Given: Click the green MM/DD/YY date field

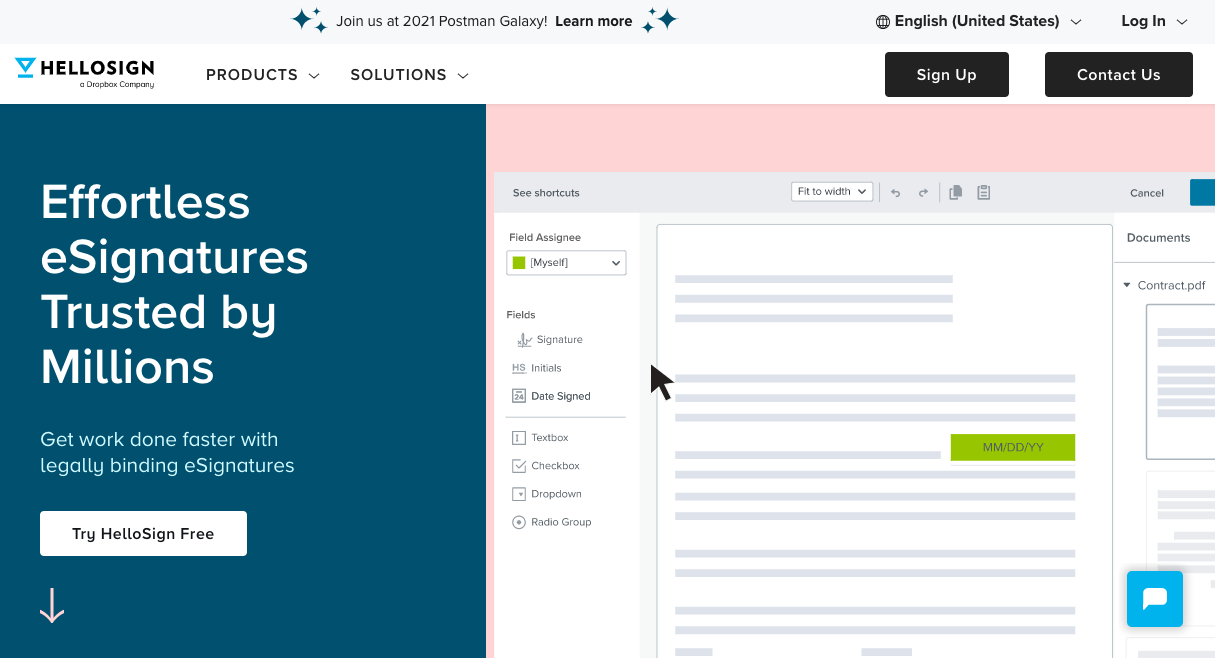Looking at the screenshot, I should (x=1013, y=447).
